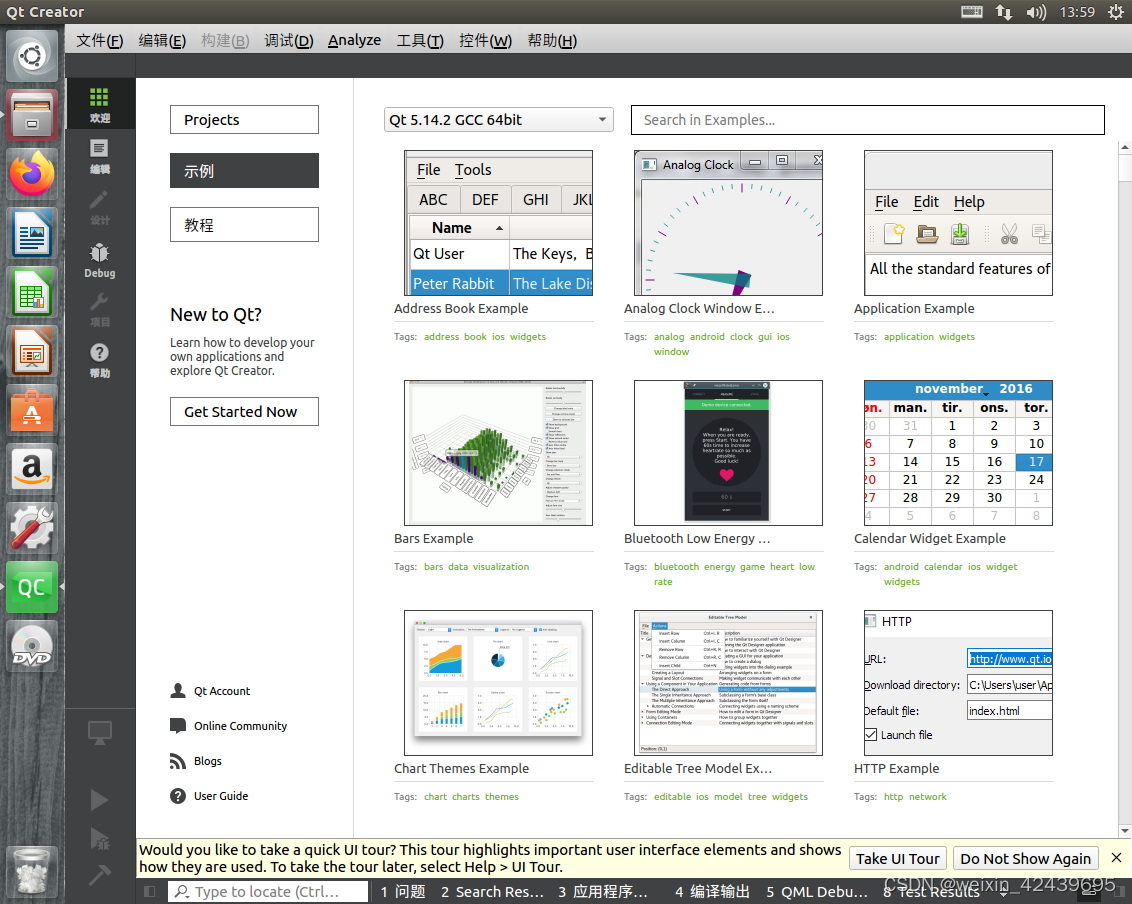1132x904 pixels.
Task: Open the Analyze menu
Action: [x=354, y=40]
